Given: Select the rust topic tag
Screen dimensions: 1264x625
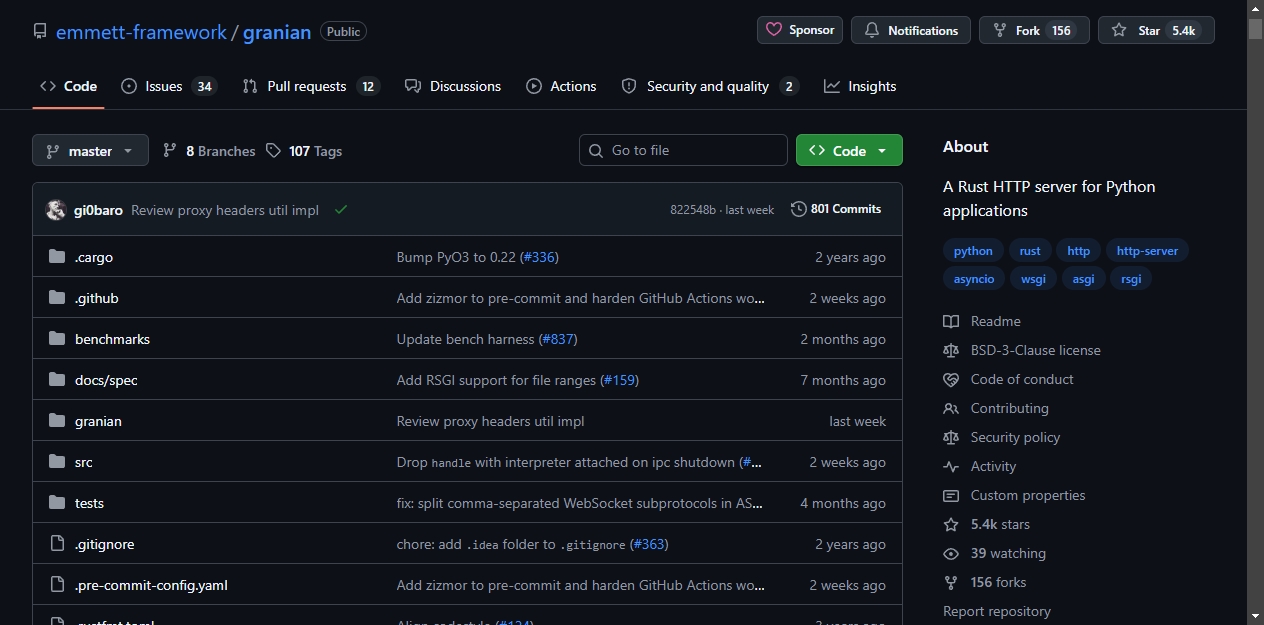Looking at the screenshot, I should pos(1030,251).
